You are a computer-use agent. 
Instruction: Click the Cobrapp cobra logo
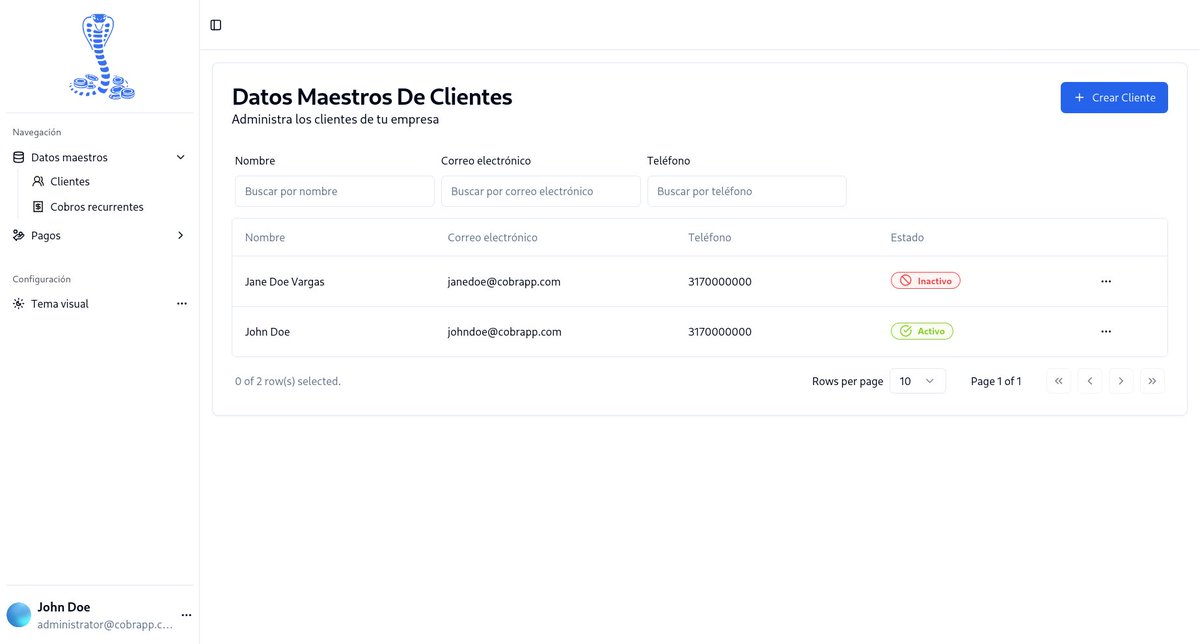pyautogui.click(x=100, y=55)
